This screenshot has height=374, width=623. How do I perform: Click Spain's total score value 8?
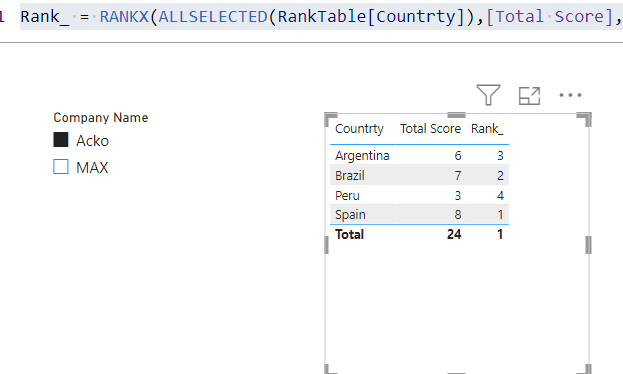tap(458, 215)
